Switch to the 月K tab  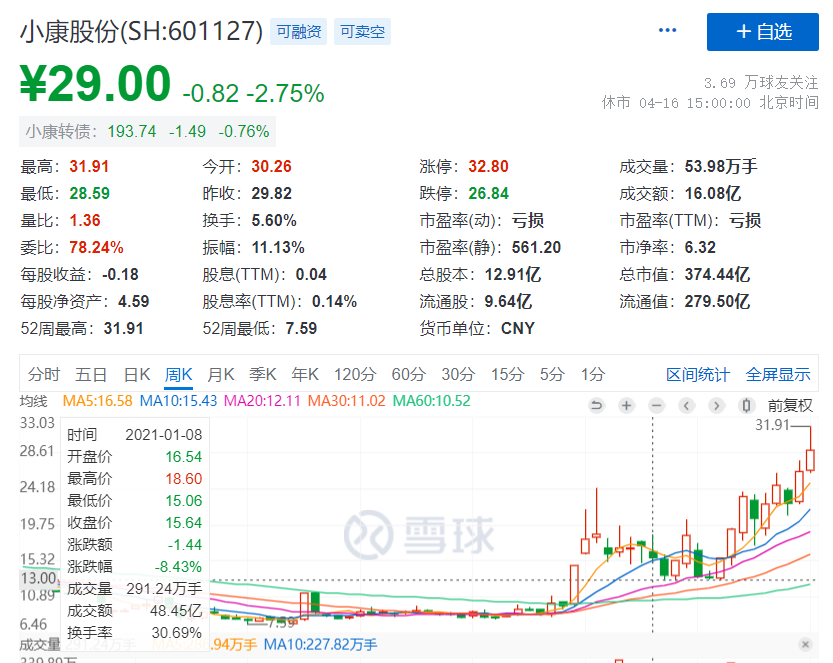[x=220, y=375]
